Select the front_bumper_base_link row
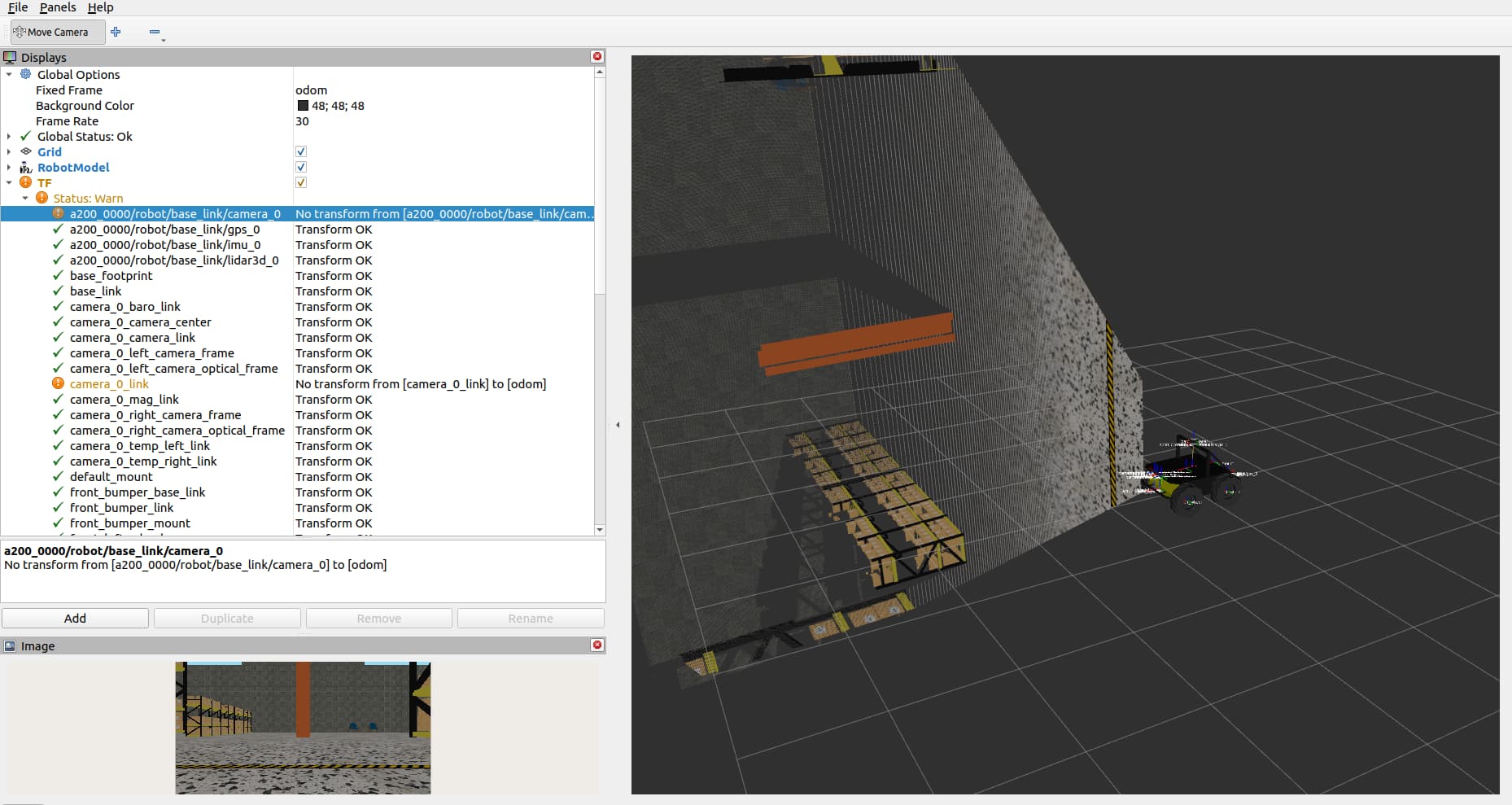 click(x=297, y=492)
